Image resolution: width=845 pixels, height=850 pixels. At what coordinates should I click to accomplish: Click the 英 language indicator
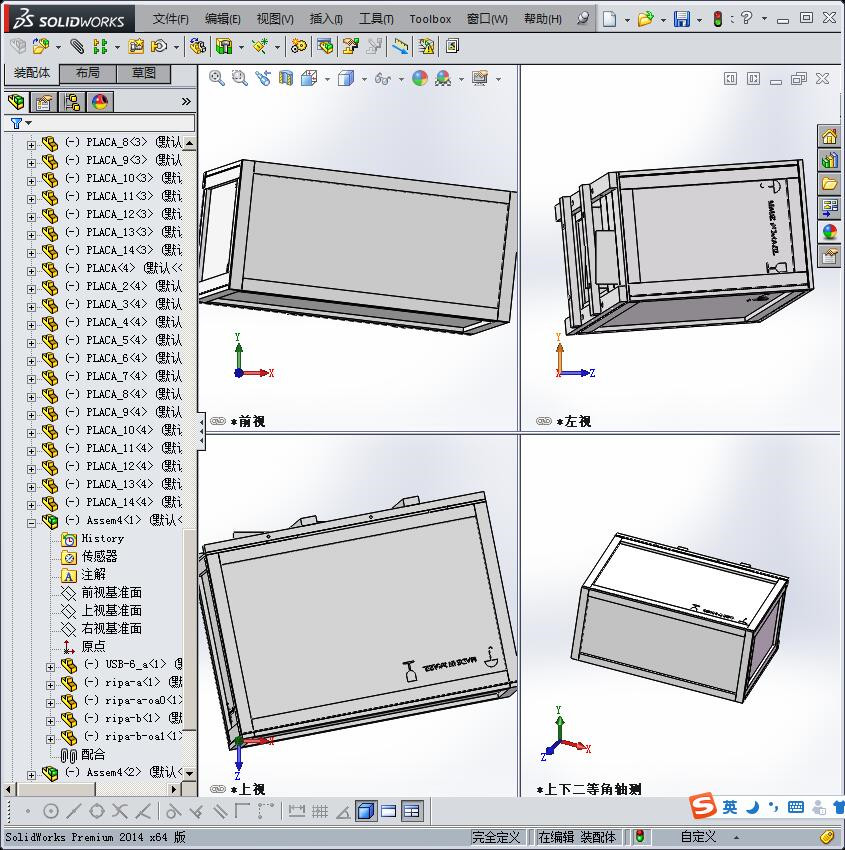[x=730, y=807]
